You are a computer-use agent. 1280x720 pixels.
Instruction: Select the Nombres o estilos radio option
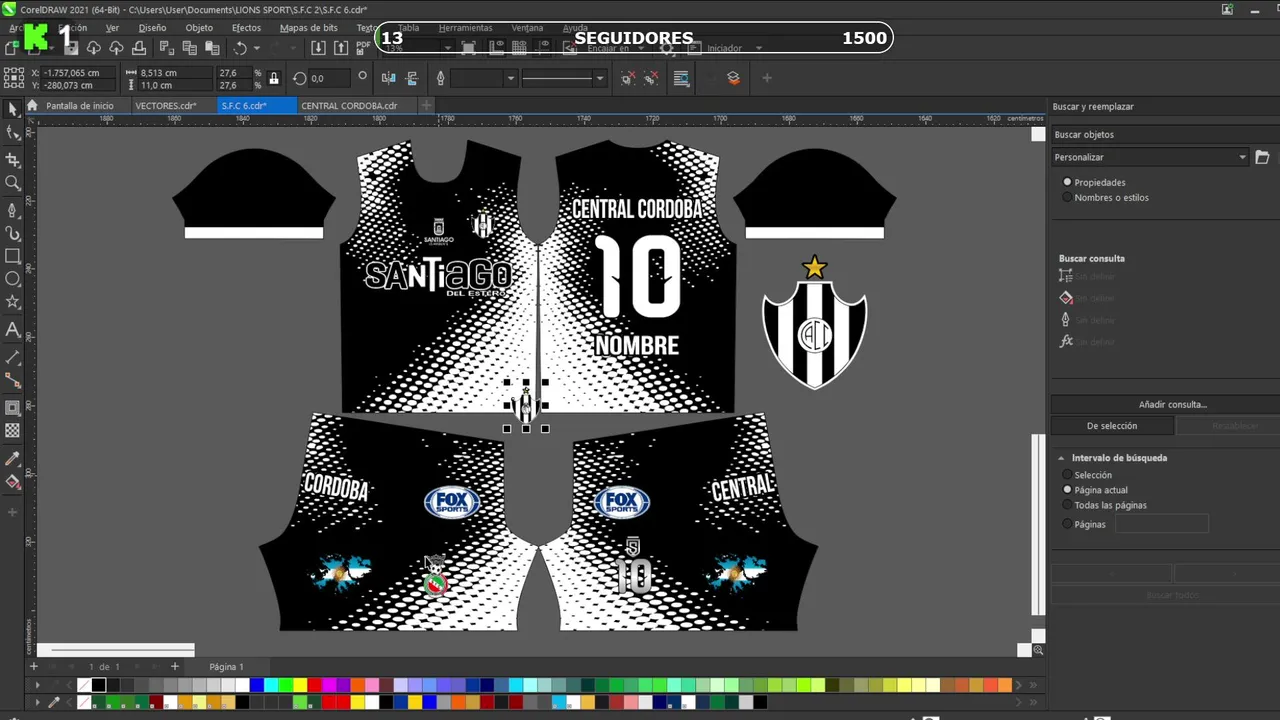pos(1067,197)
